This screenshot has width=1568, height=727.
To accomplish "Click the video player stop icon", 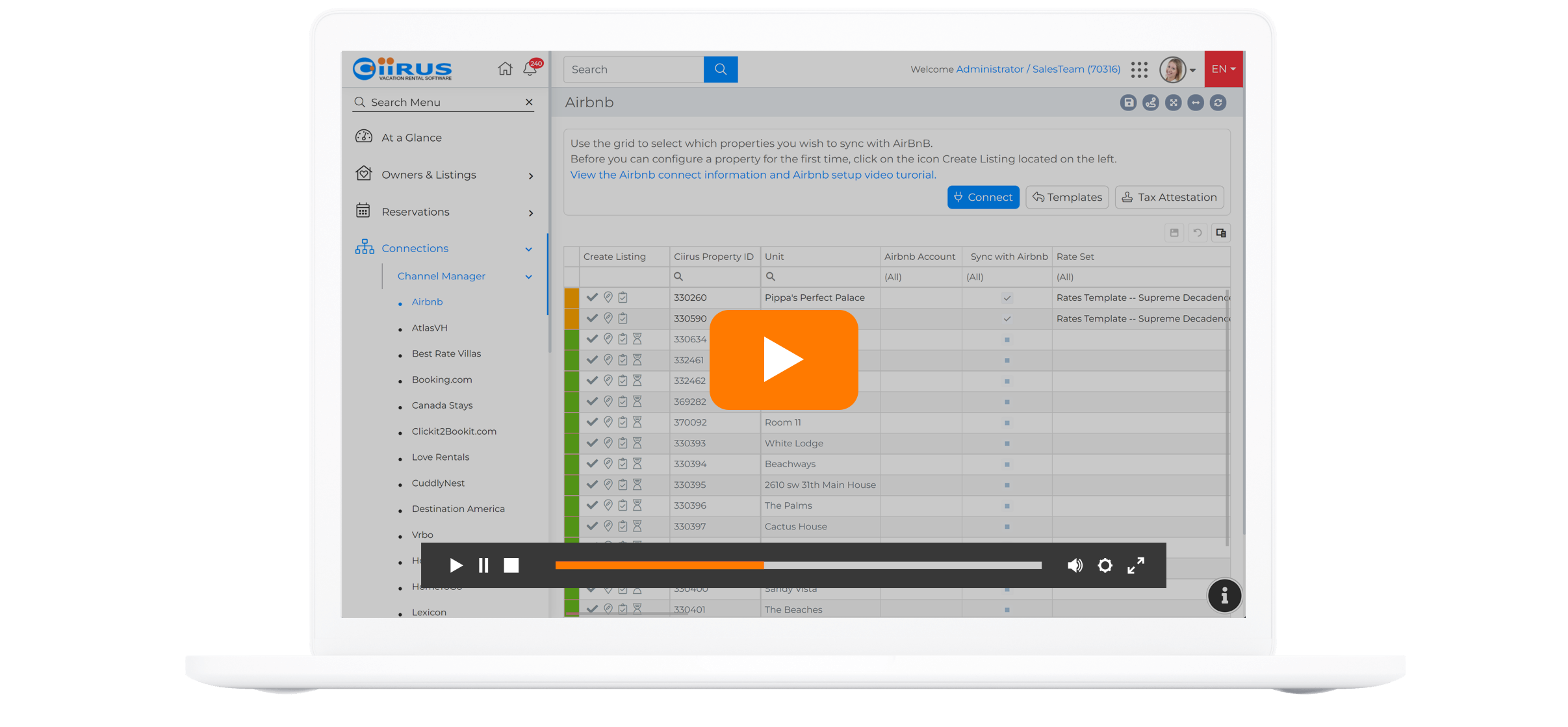I will [x=511, y=565].
